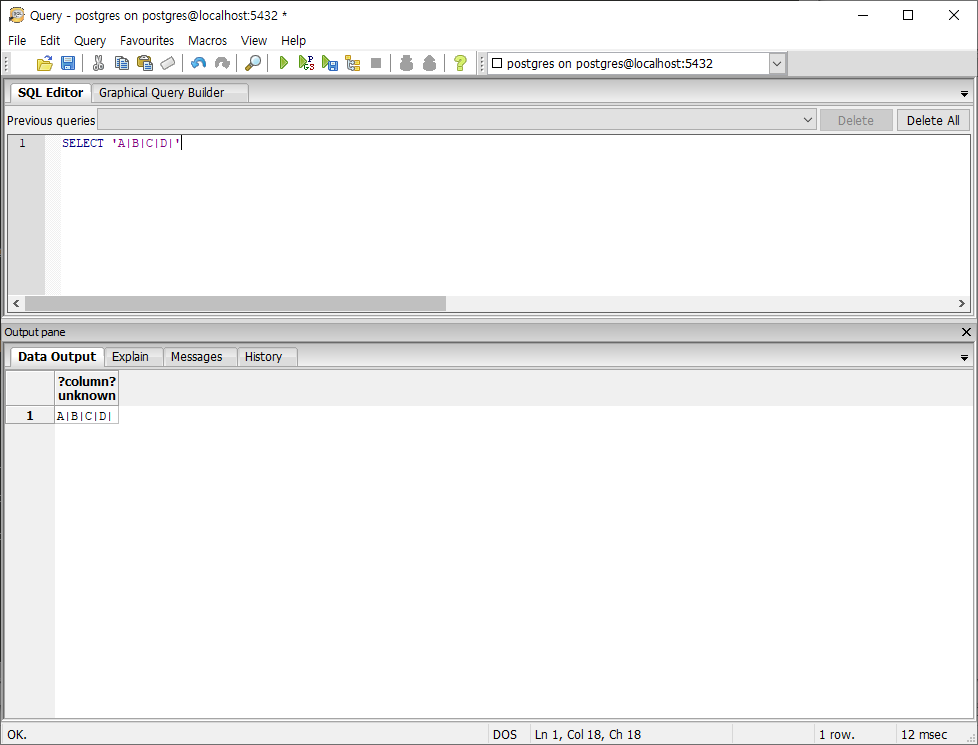The height and width of the screenshot is (745, 978).
Task: Open the Help menu
Action: pyautogui.click(x=293, y=41)
